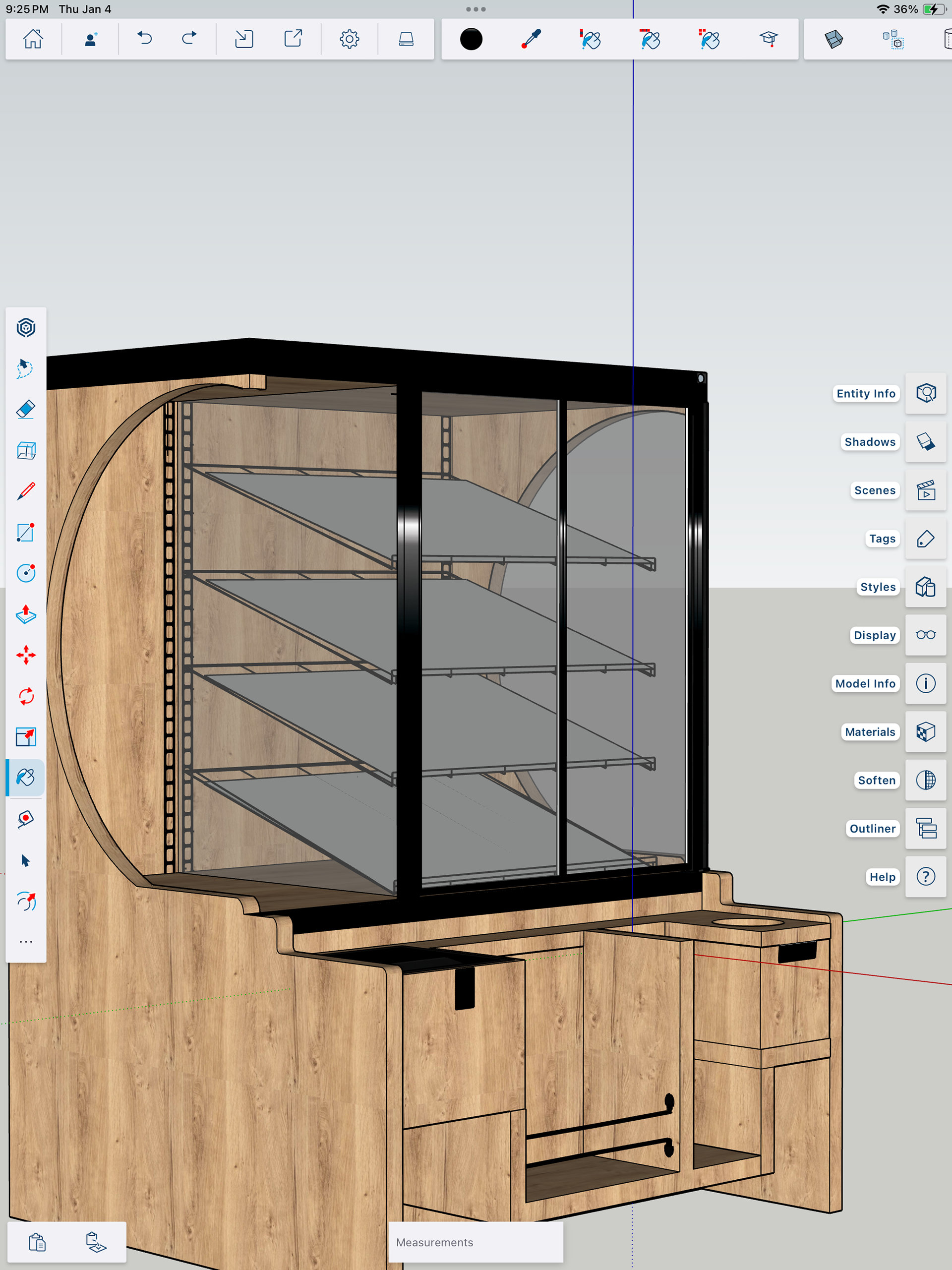Select the arrow Select tool
The height and width of the screenshot is (1270, 952).
(26, 860)
